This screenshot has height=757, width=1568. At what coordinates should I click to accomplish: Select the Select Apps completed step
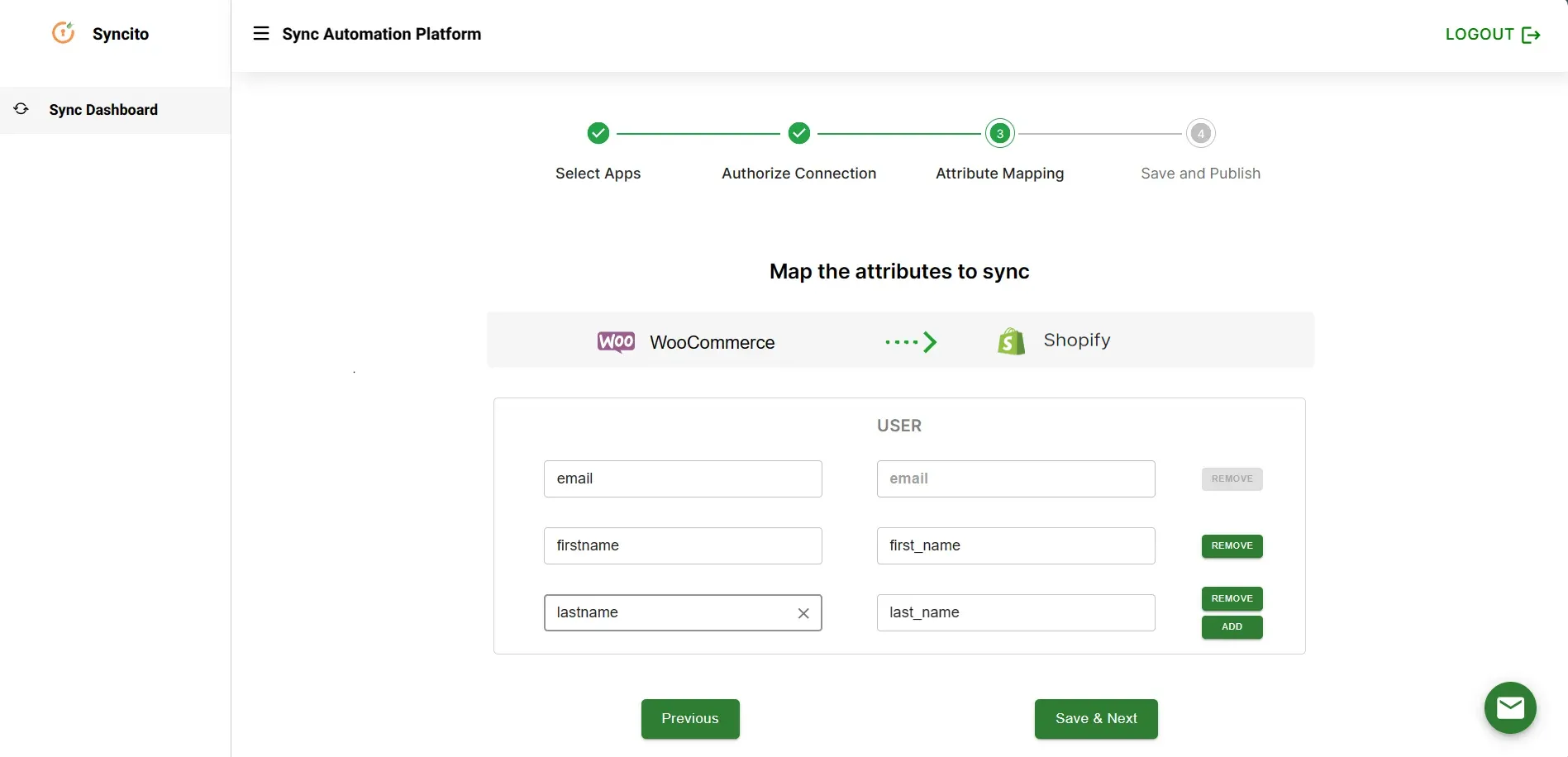tap(598, 133)
